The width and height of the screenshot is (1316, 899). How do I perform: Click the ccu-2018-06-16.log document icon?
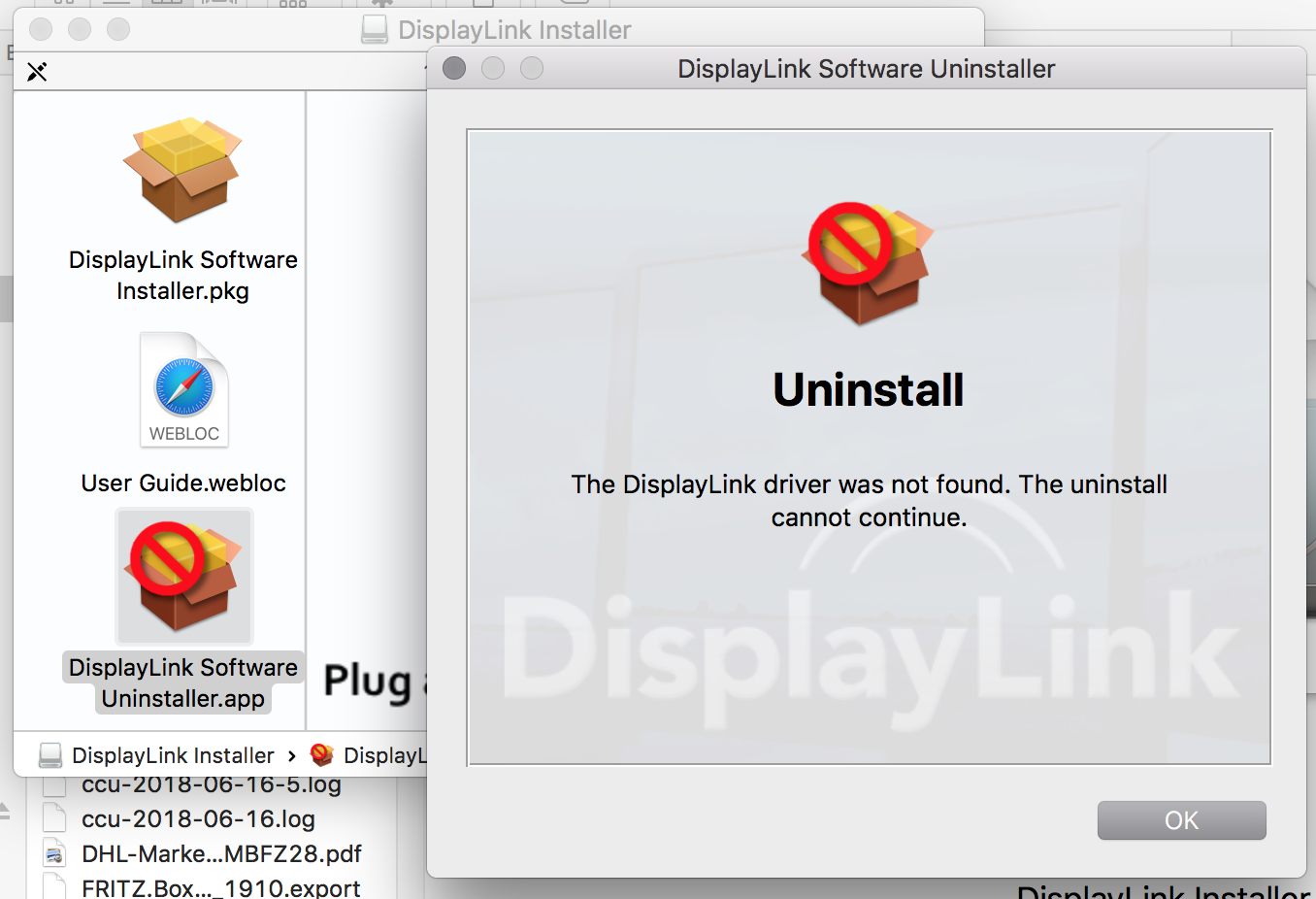[x=54, y=819]
